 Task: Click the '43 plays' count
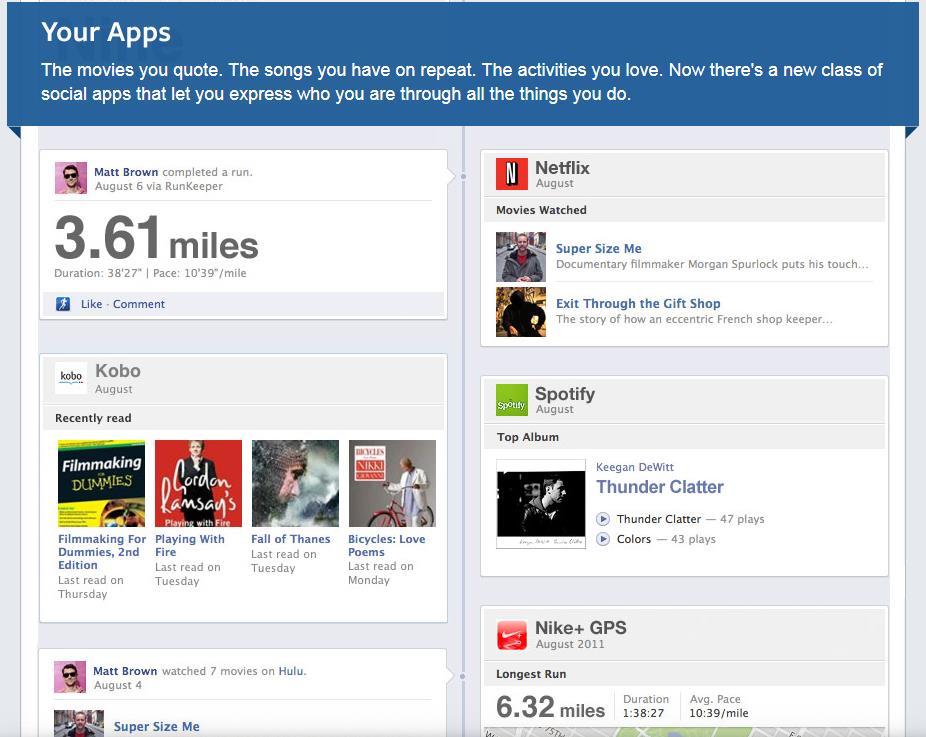693,539
